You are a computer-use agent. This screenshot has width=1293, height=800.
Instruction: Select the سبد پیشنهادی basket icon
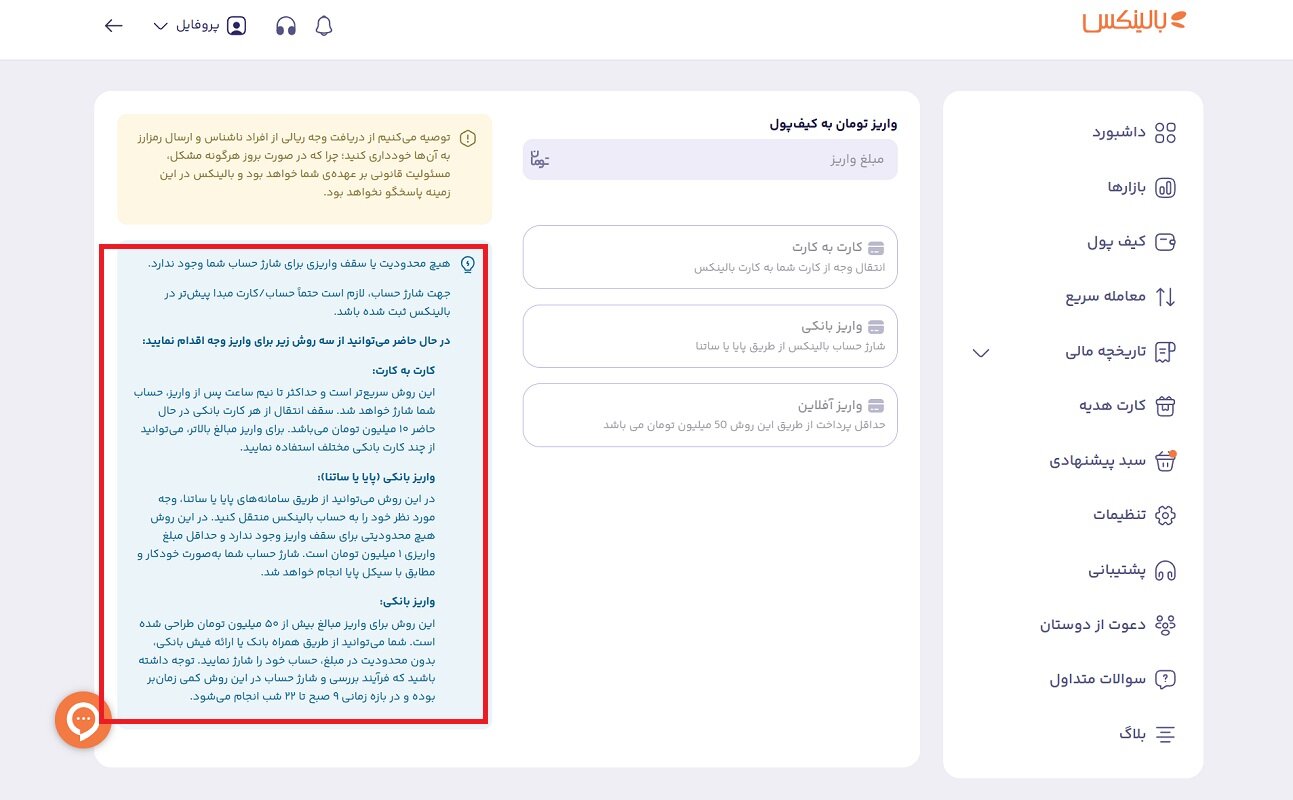(x=1163, y=461)
